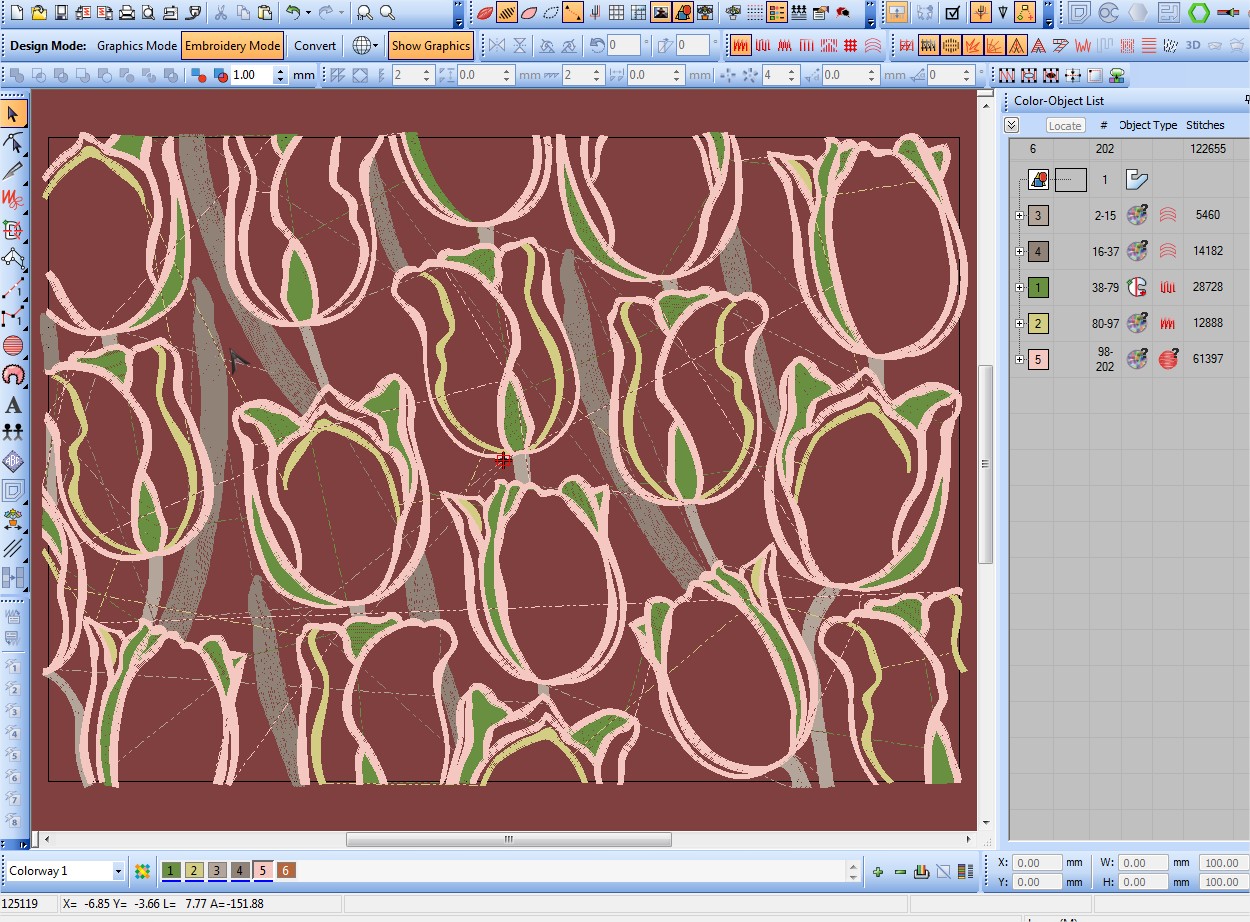This screenshot has width=1250, height=922.
Task: Select the Zoom magnifier tool
Action: pos(387,13)
